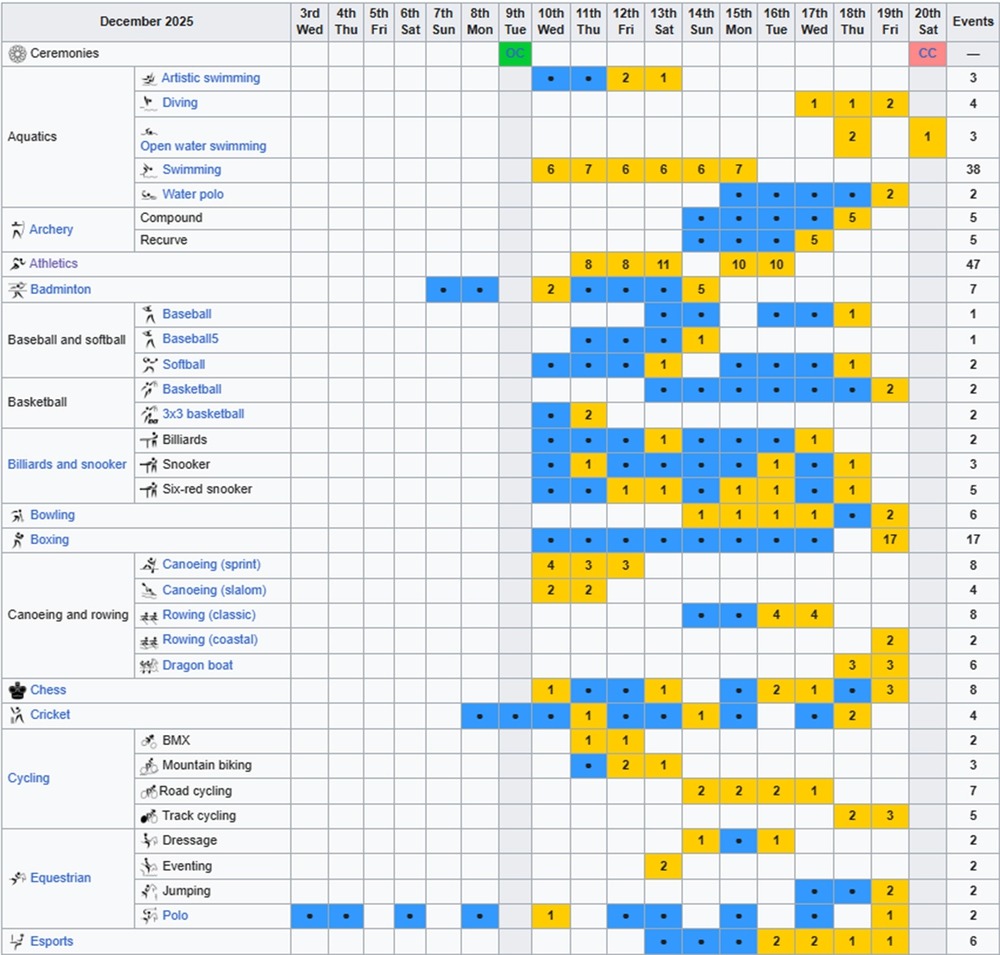The image size is (1000, 955).
Task: Open the Athletics link
Action: coord(53,264)
